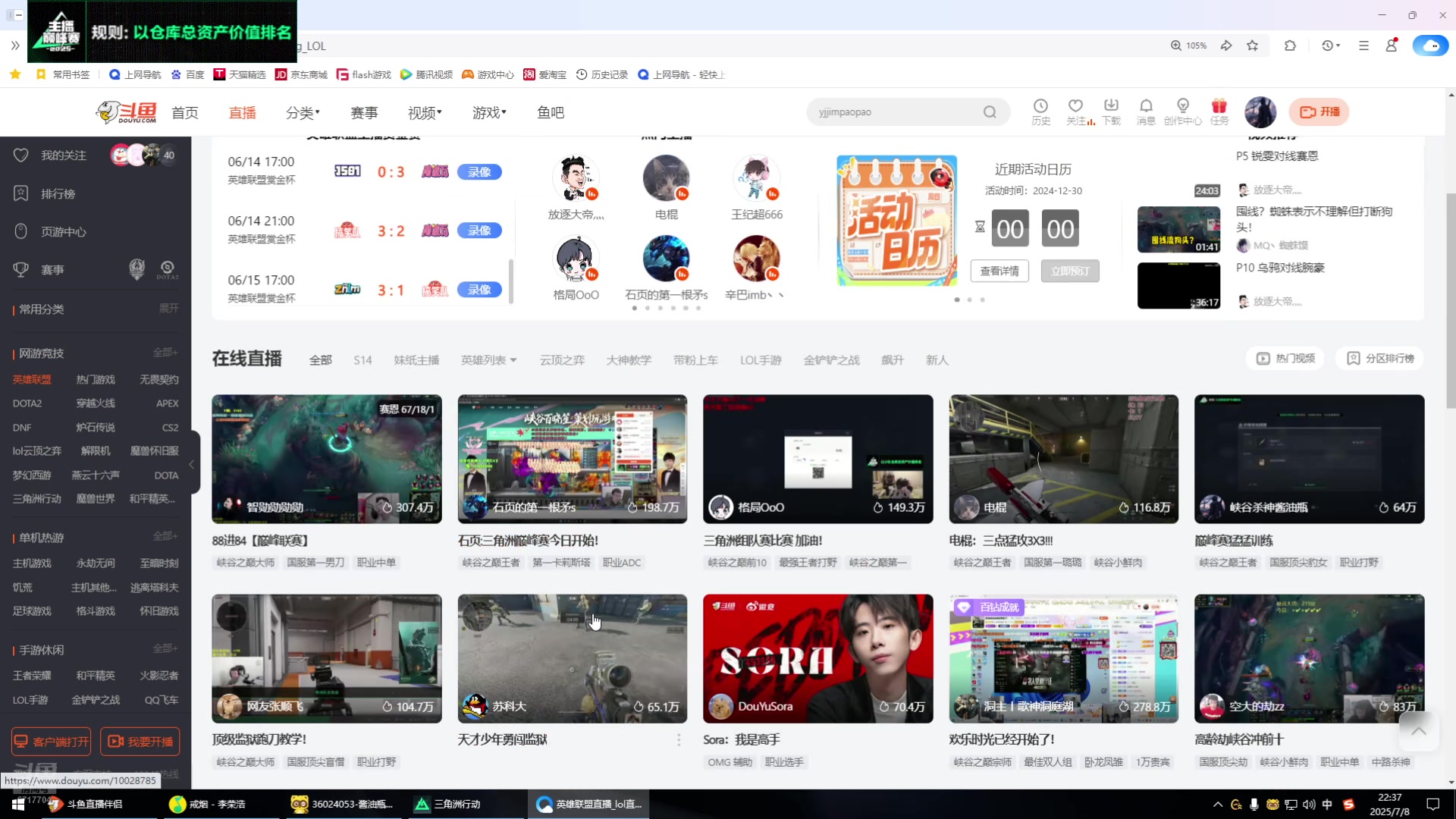This screenshot has width=1456, height=819.
Task: Click the blue cloud sync icon
Action: [x=1430, y=45]
